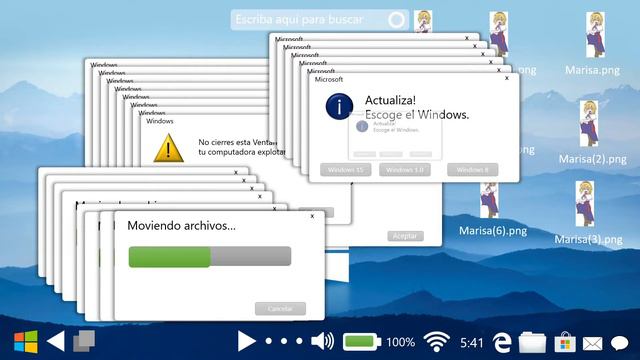Click the 5:41 clock in taskbar
This screenshot has width=640, height=360.
click(472, 342)
